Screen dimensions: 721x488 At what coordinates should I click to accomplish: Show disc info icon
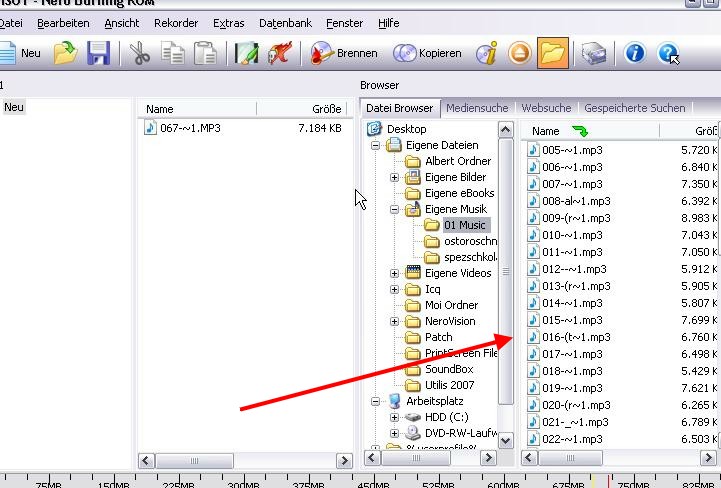[487, 53]
